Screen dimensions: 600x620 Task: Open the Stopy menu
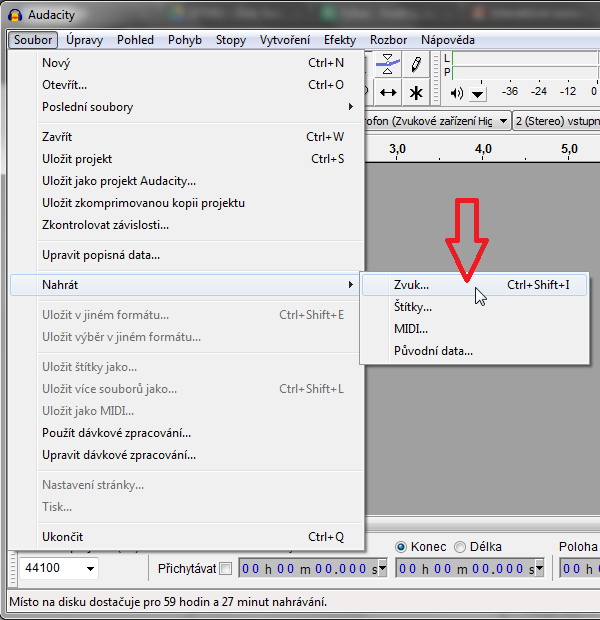coord(231,40)
